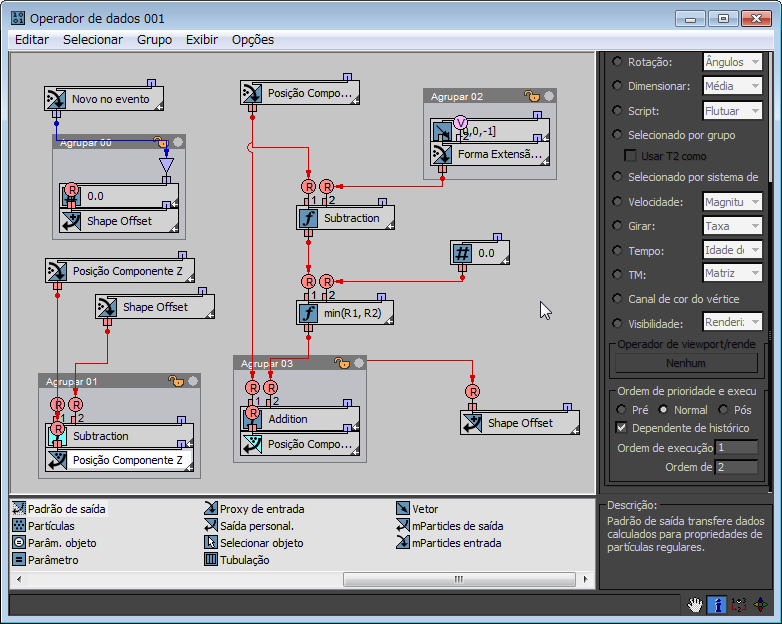The width and height of the screenshot is (782, 624).
Task: Click the hash icon of the standalone 0.0 node
Action: tap(462, 253)
